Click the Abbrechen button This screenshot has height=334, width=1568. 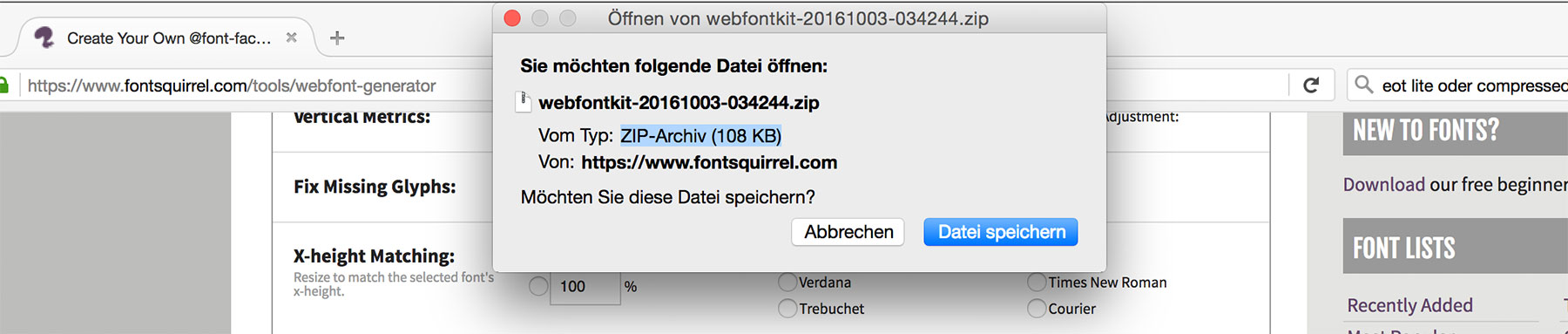point(848,232)
